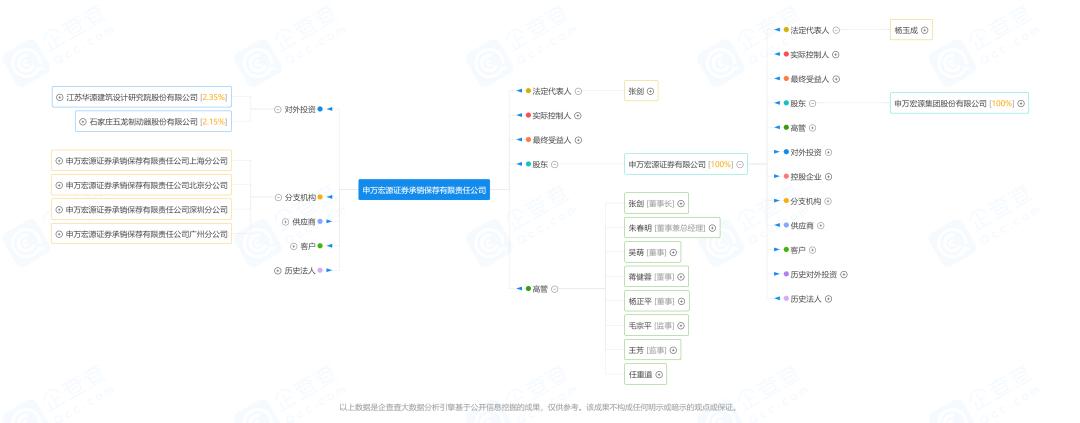Expand 供应商 node of the root company

(x=285, y=221)
